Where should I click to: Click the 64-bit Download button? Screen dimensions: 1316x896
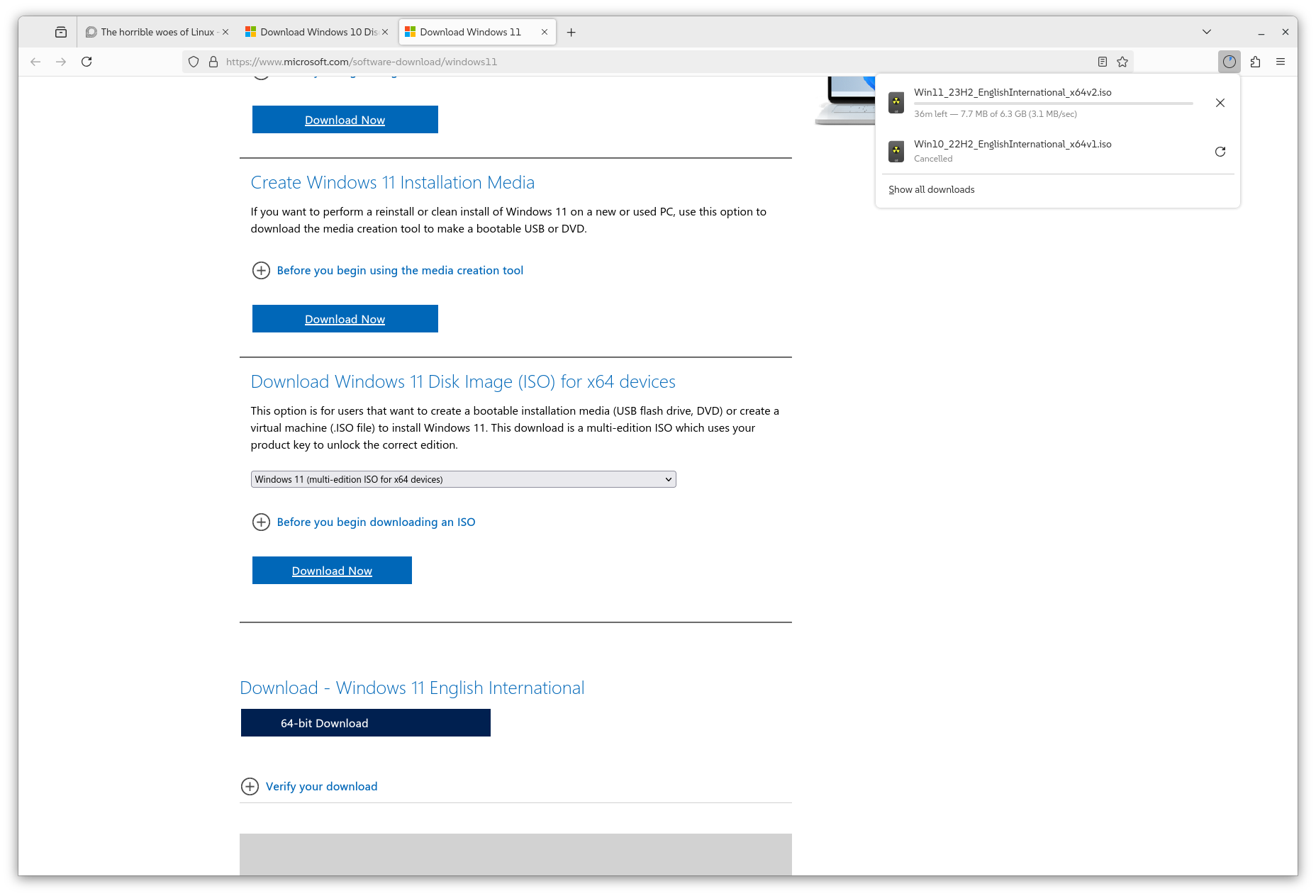click(x=365, y=722)
